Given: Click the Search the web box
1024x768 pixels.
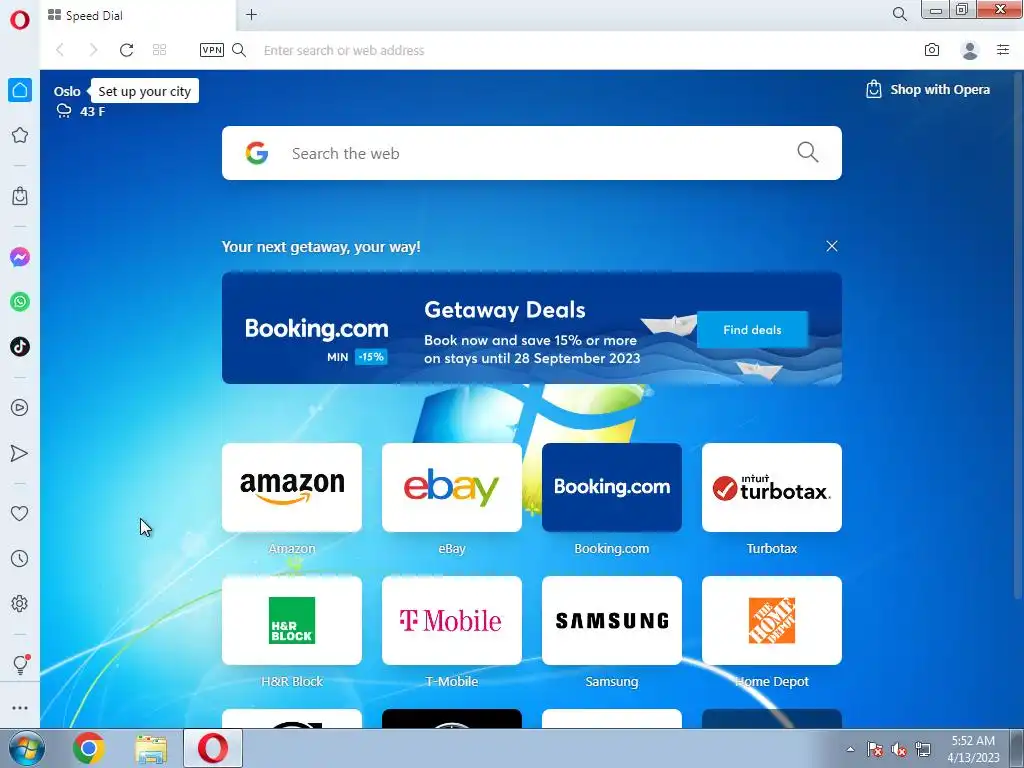Looking at the screenshot, I should coord(532,153).
